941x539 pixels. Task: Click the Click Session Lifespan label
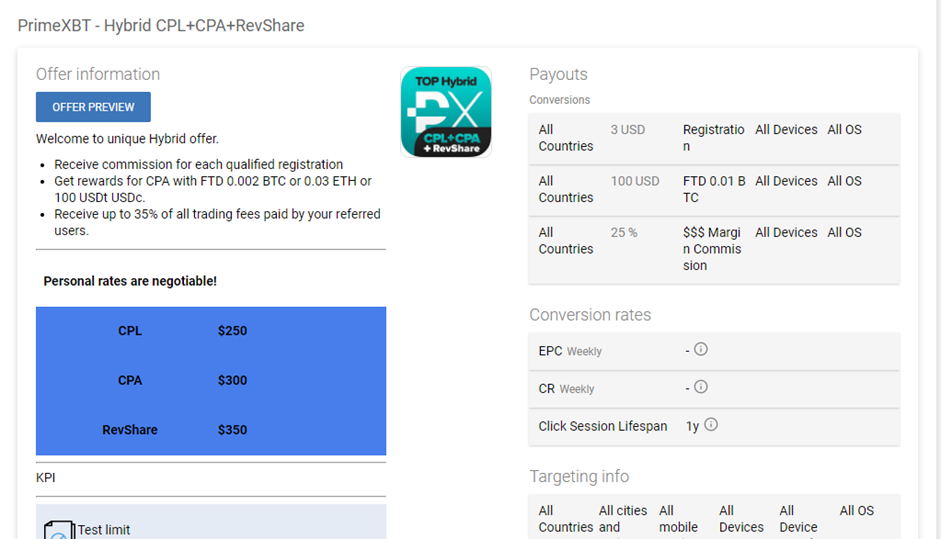click(x=603, y=426)
